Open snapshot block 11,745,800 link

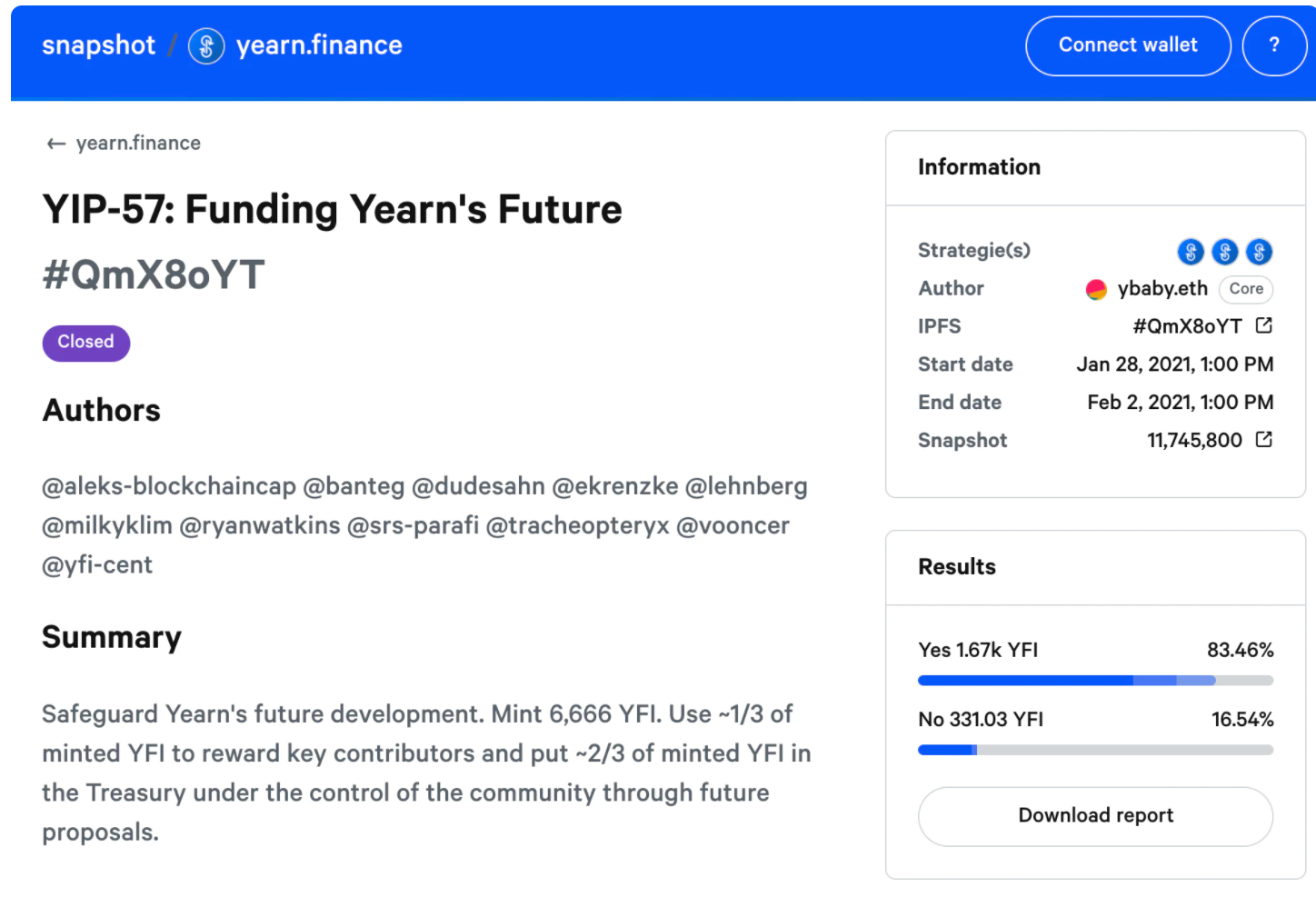(1194, 441)
